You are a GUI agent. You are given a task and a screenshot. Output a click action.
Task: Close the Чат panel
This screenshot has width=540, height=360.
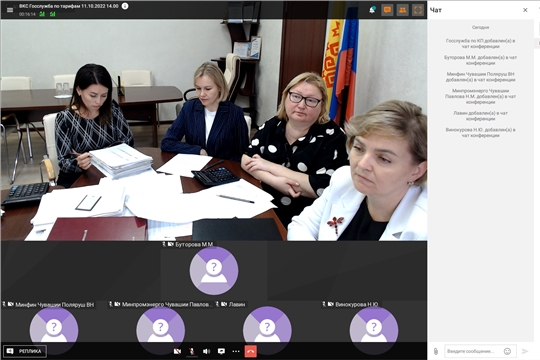[x=525, y=10]
